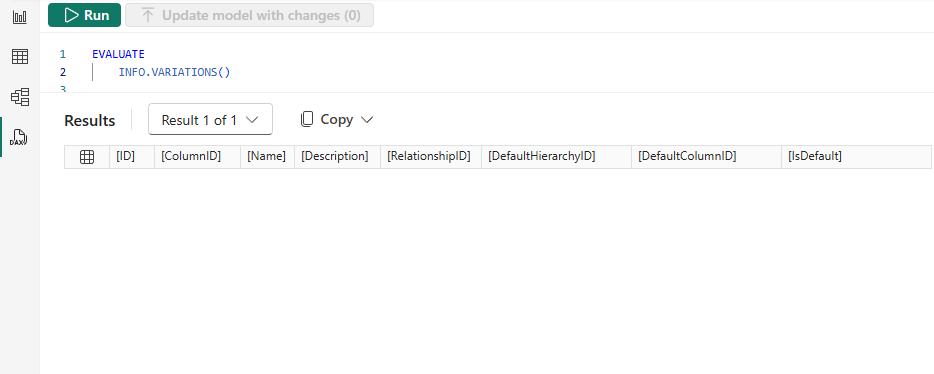The width and height of the screenshot is (934, 374).
Task: Select the [Description] column header
Action: pos(337,157)
